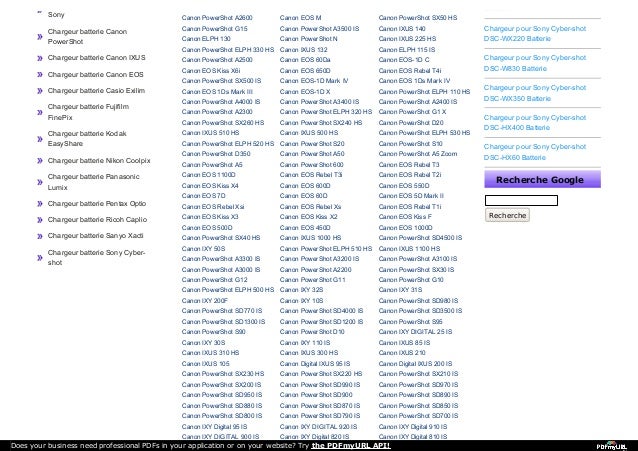Click arrow bullet beside Chargeur batterie Canon EOS
Viewport: 638px width, 451px height.
pos(40,74)
